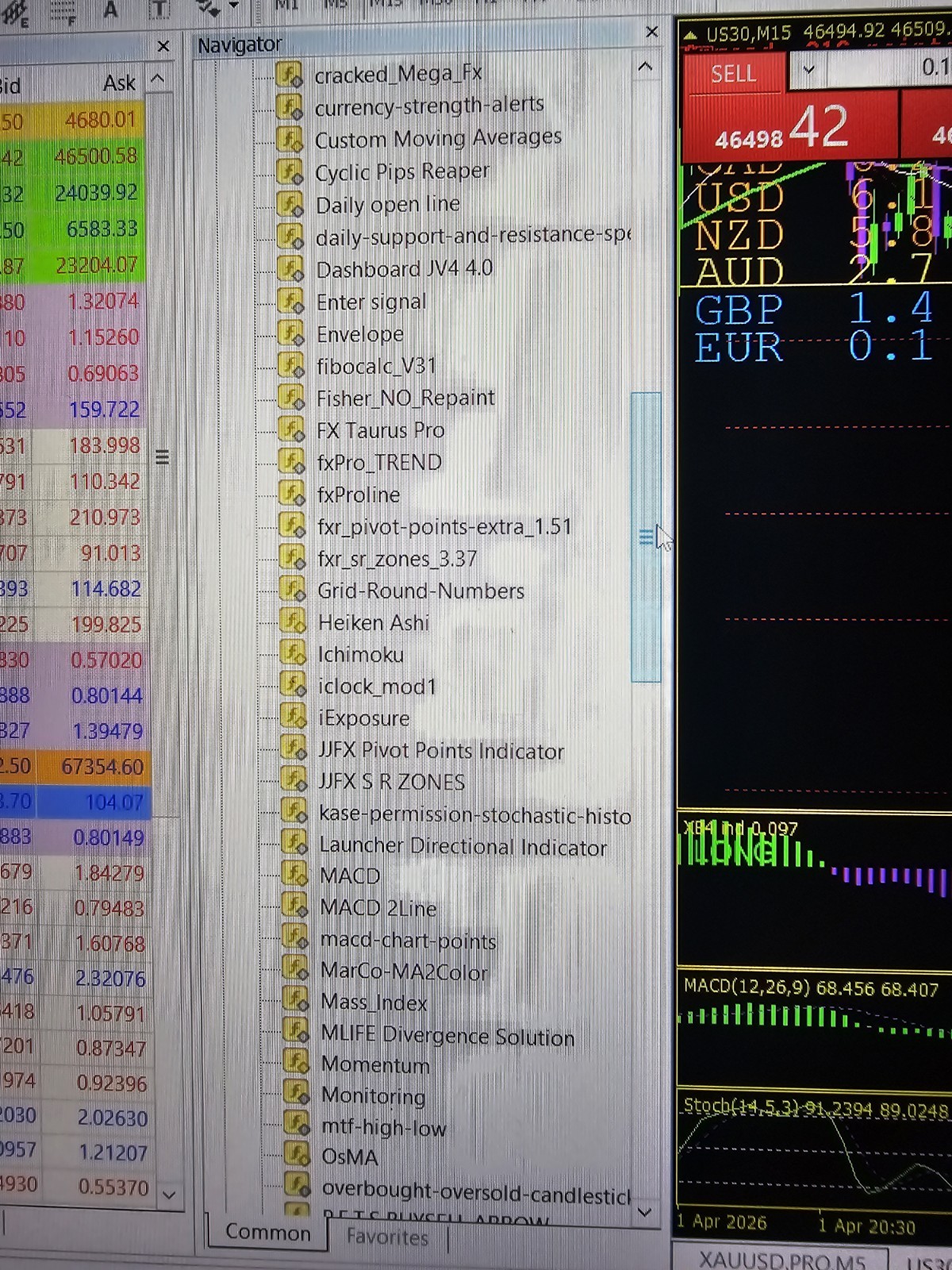Click the Heiken Ashi indicator icon
Viewport: 952px width, 1270px height.
(293, 622)
